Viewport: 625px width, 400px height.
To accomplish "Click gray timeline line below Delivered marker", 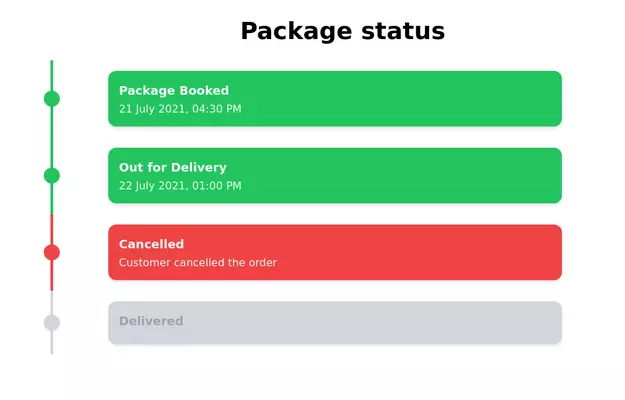I will point(52,344).
